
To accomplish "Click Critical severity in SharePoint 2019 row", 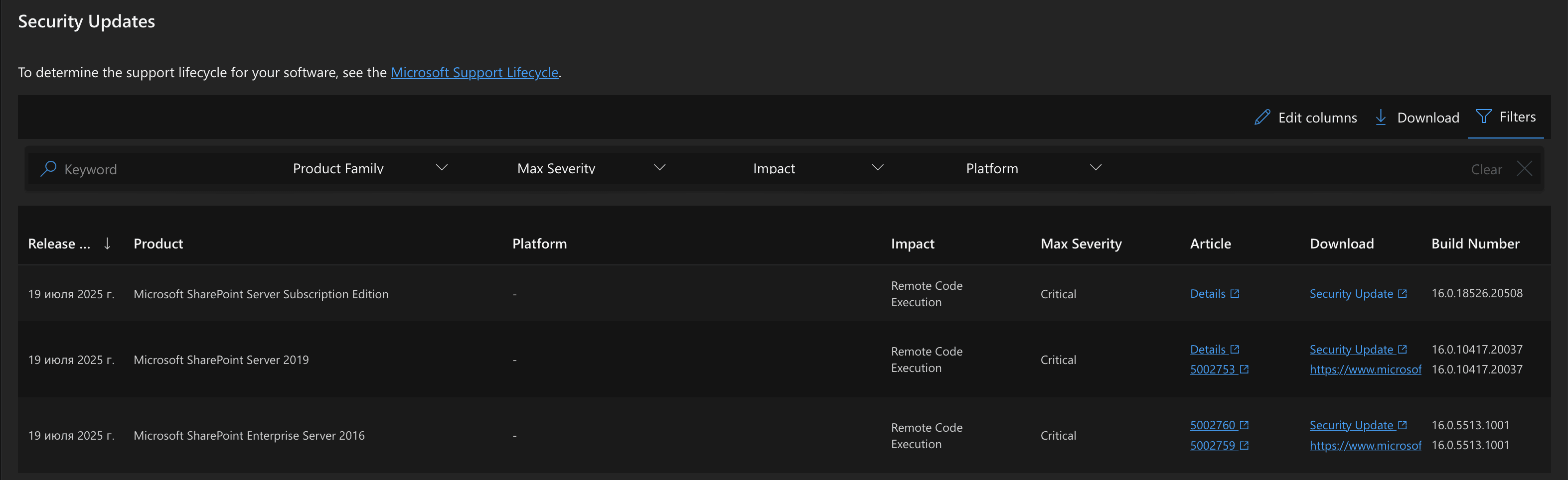I will pyautogui.click(x=1058, y=360).
